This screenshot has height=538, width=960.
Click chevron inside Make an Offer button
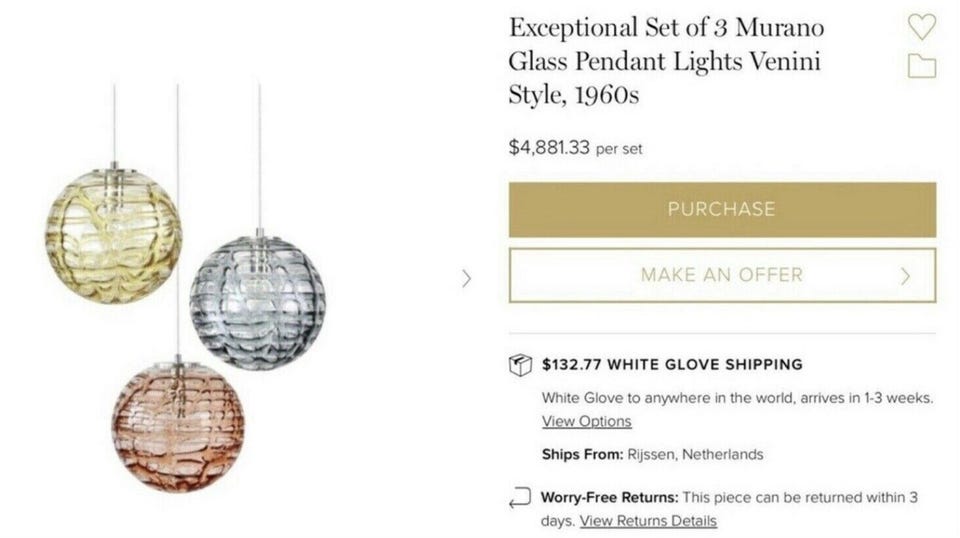point(906,276)
